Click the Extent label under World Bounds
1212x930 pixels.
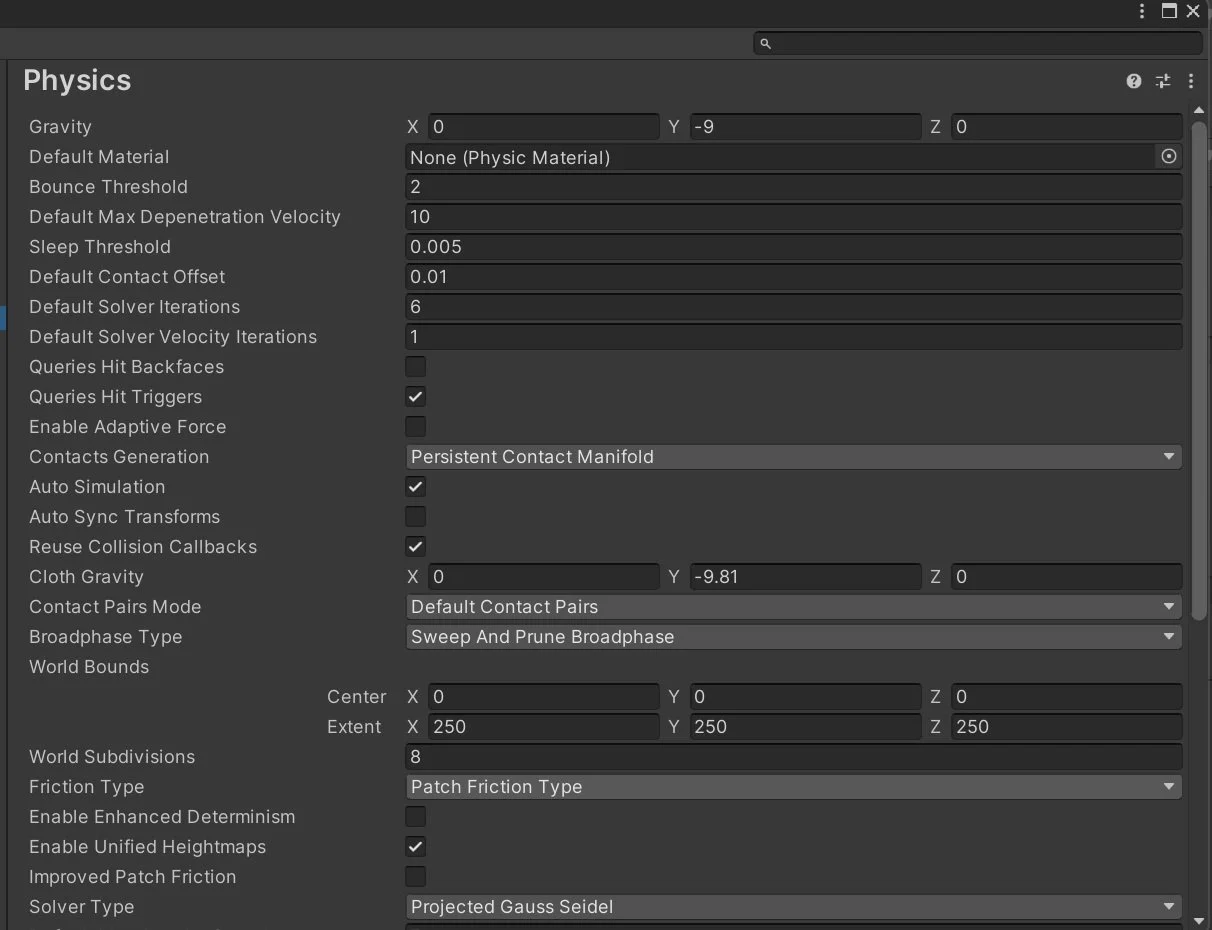(354, 726)
